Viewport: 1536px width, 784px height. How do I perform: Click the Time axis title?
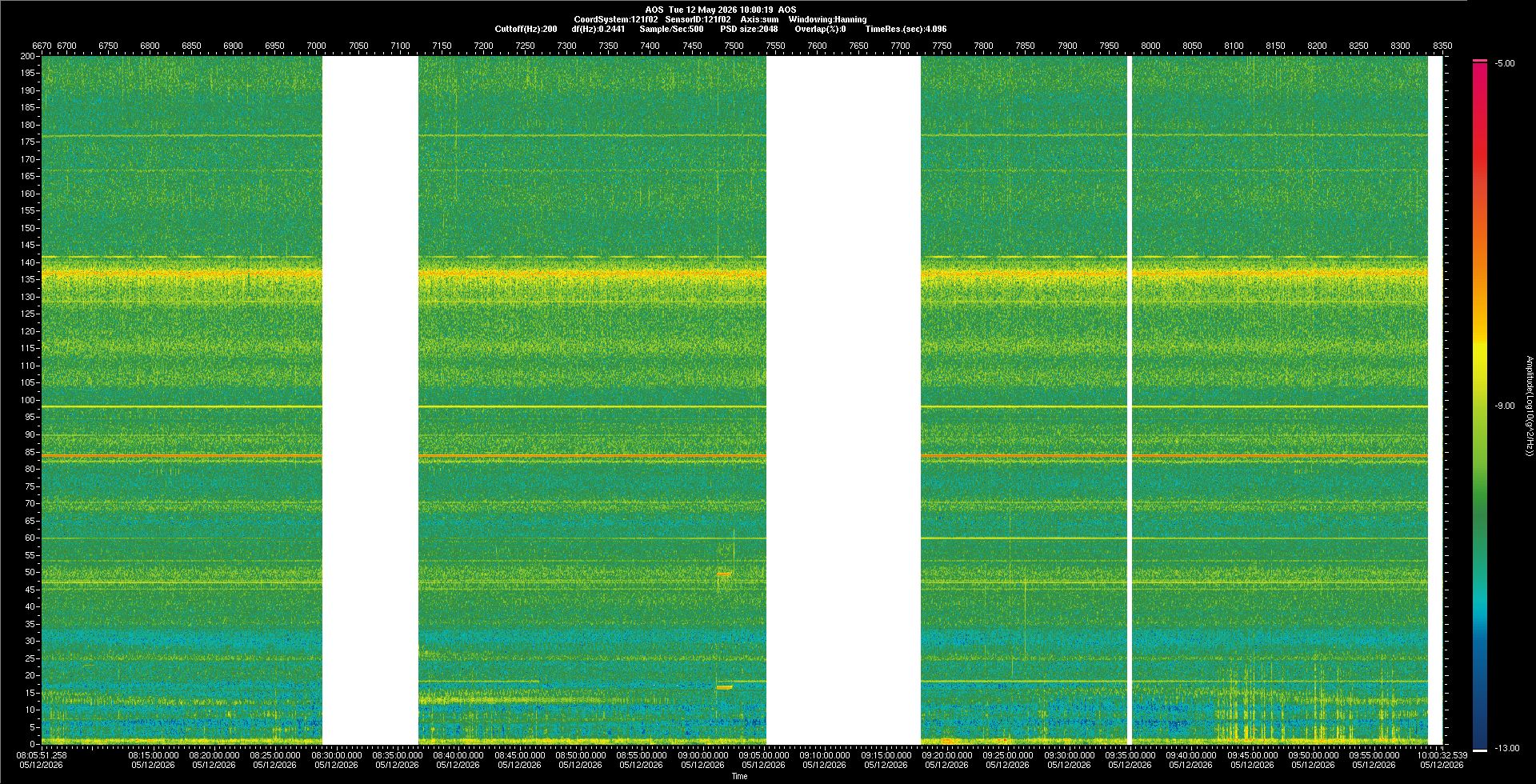(x=739, y=776)
